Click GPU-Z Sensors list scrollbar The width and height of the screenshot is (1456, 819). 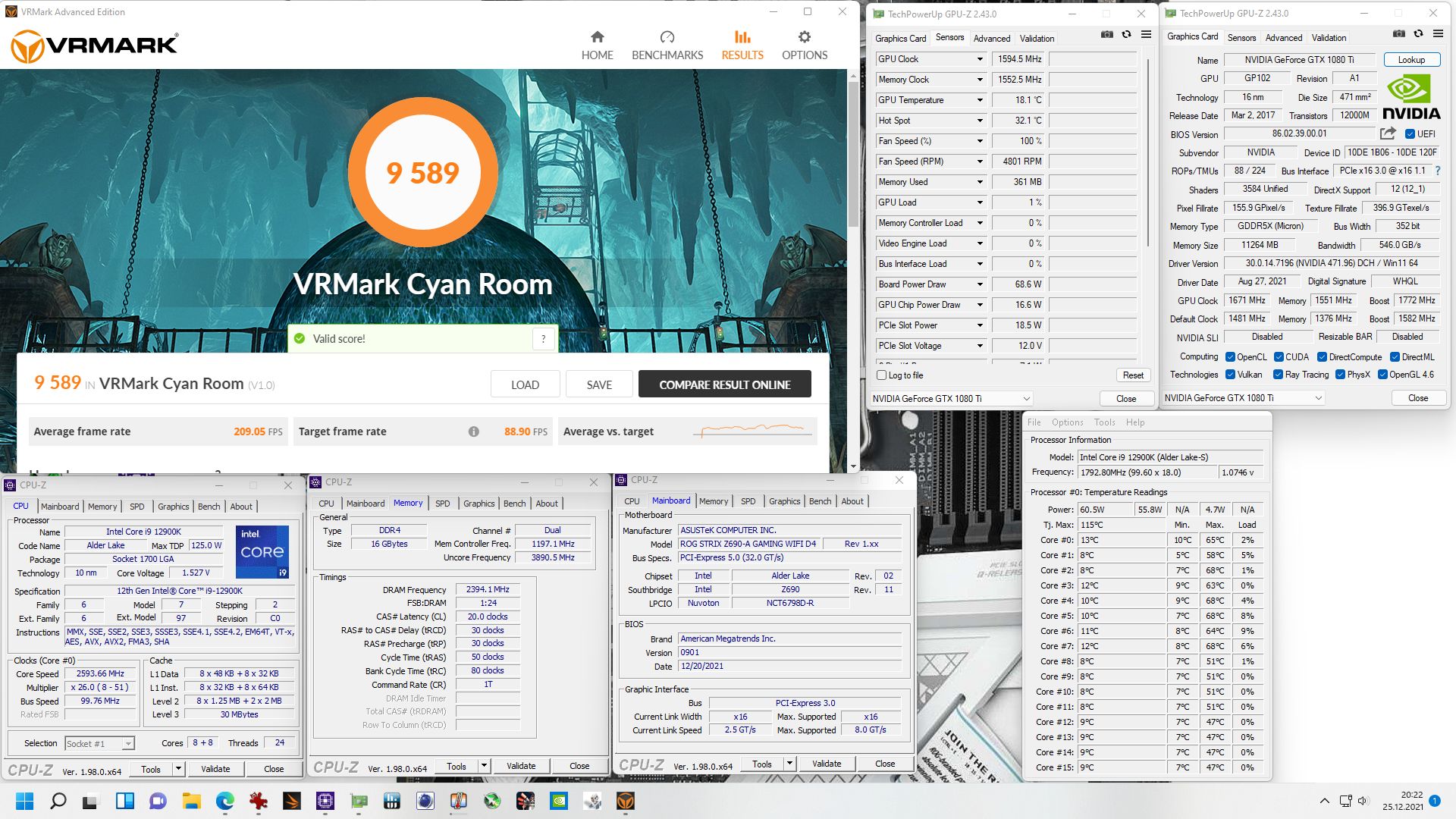(1148, 152)
